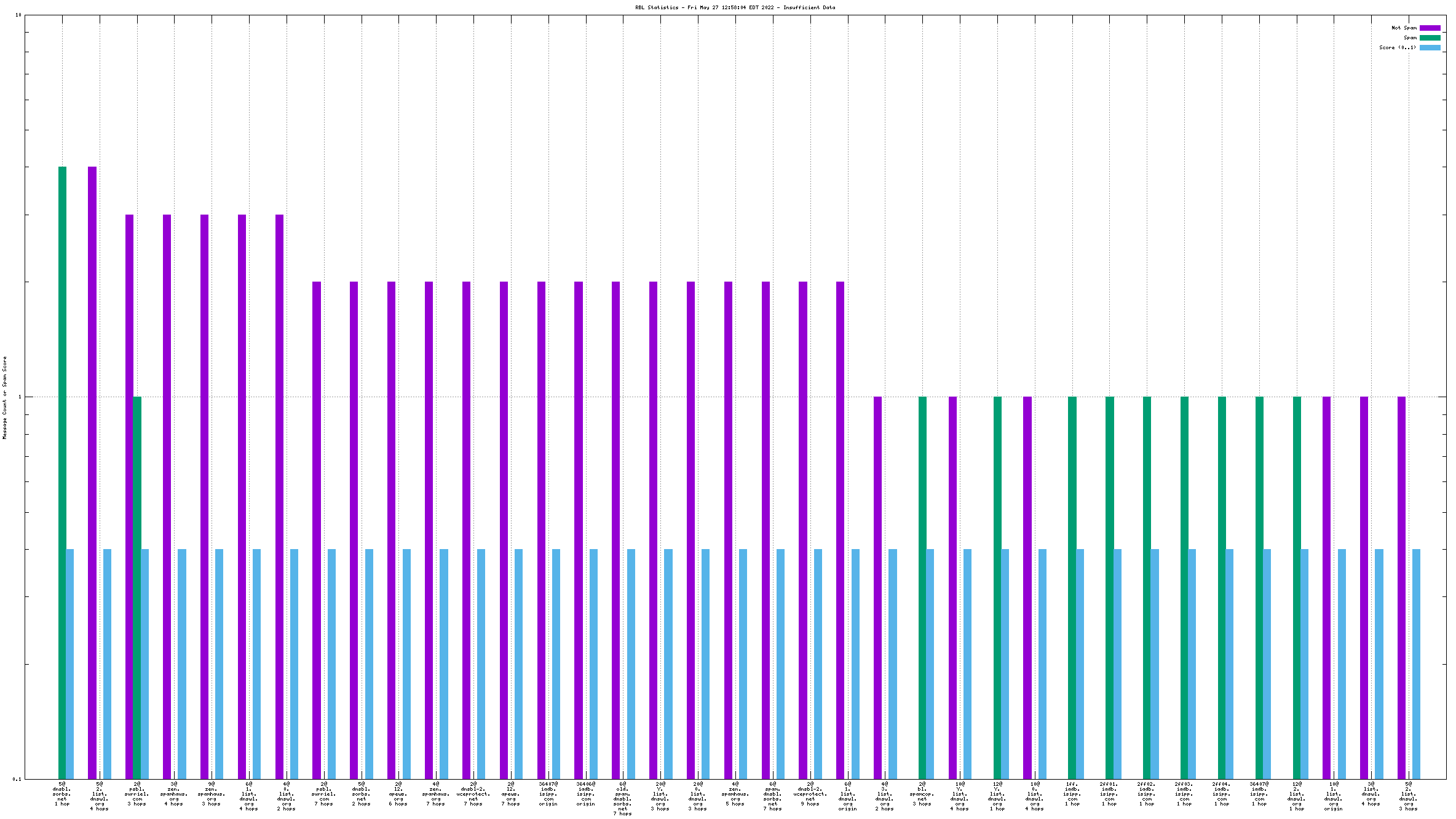
Task: Click the chart title 'RBL Statistics'
Action: (x=657, y=7)
